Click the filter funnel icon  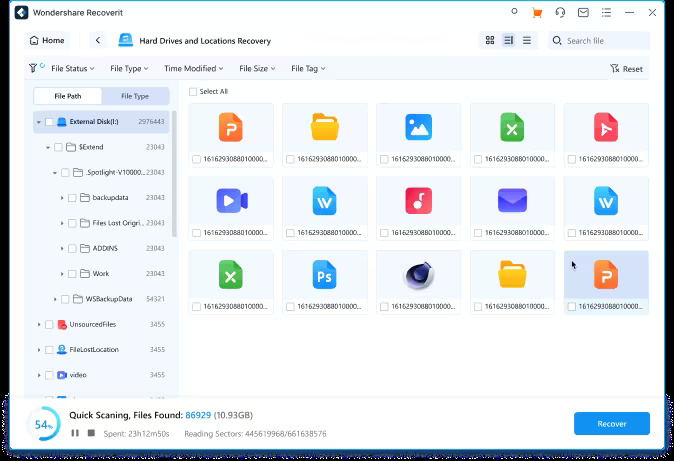[x=33, y=68]
